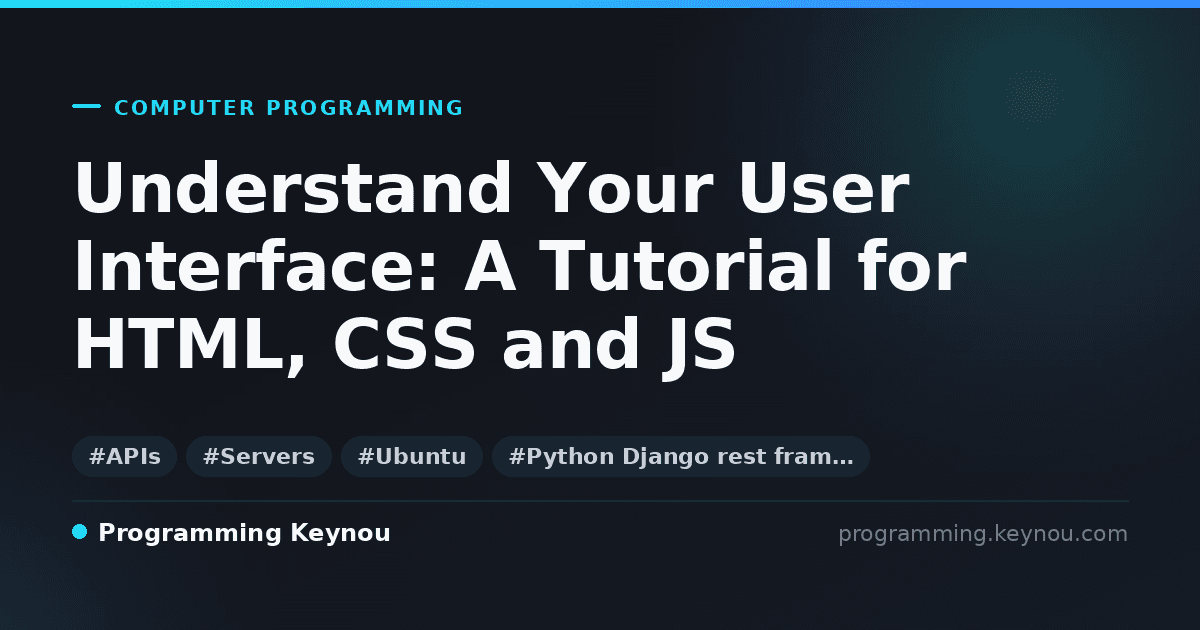Open the programming.keynou.com link
1200x630 pixels.
(x=983, y=534)
